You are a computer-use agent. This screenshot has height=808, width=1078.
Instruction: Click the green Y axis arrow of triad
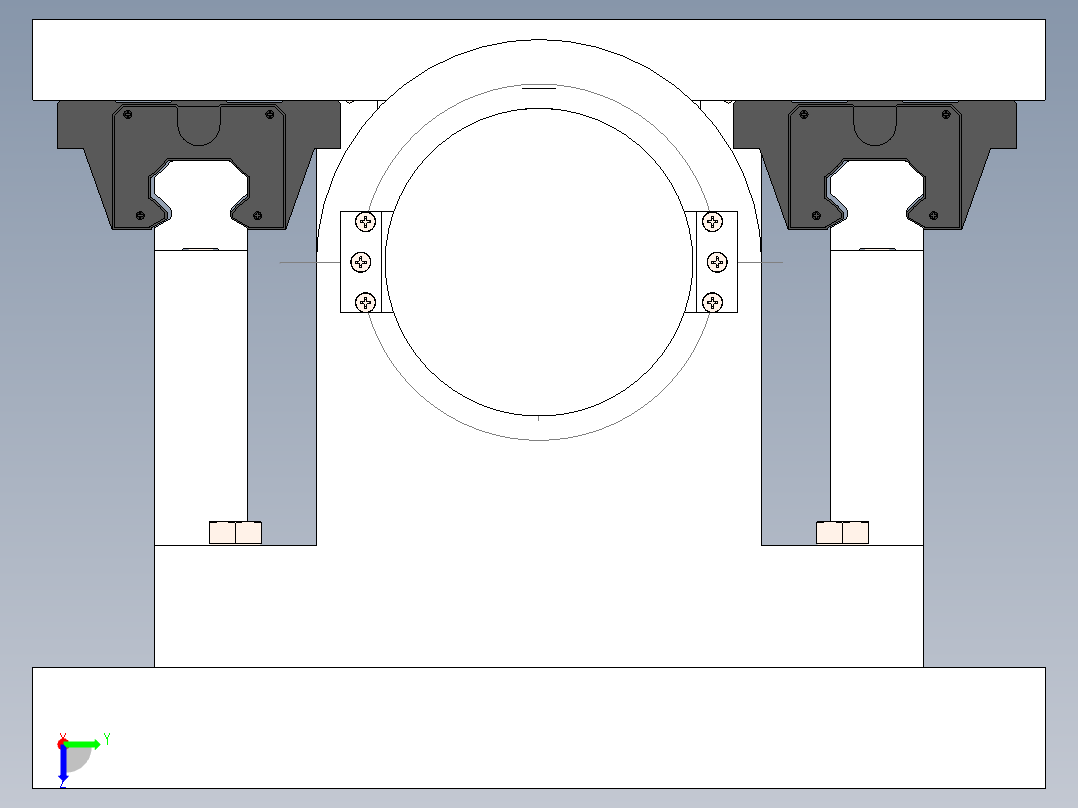point(84,744)
